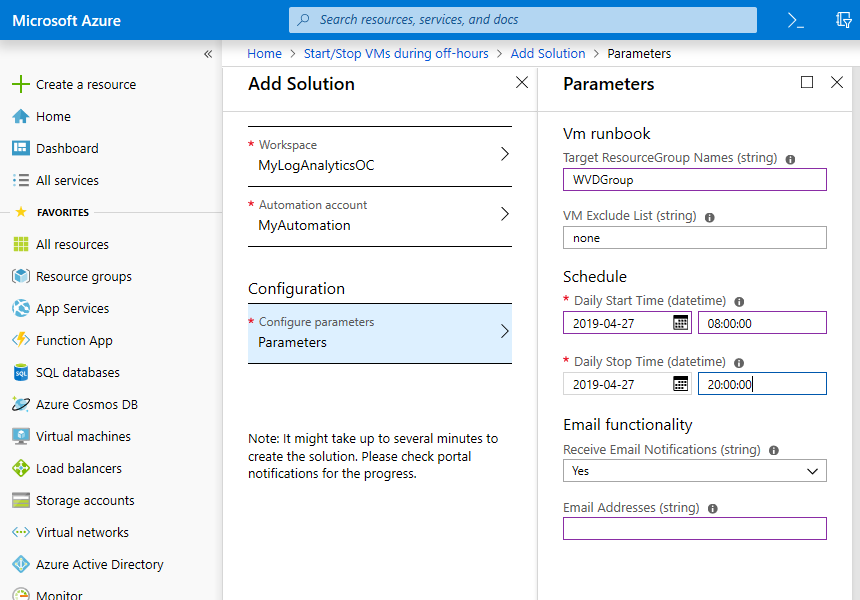The image size is (860, 600).
Task: Click the Storage accounts icon
Action: 21,500
